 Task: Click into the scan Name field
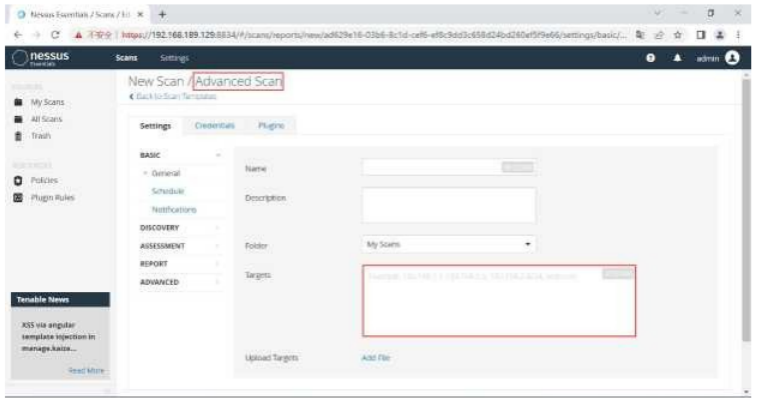point(449,167)
